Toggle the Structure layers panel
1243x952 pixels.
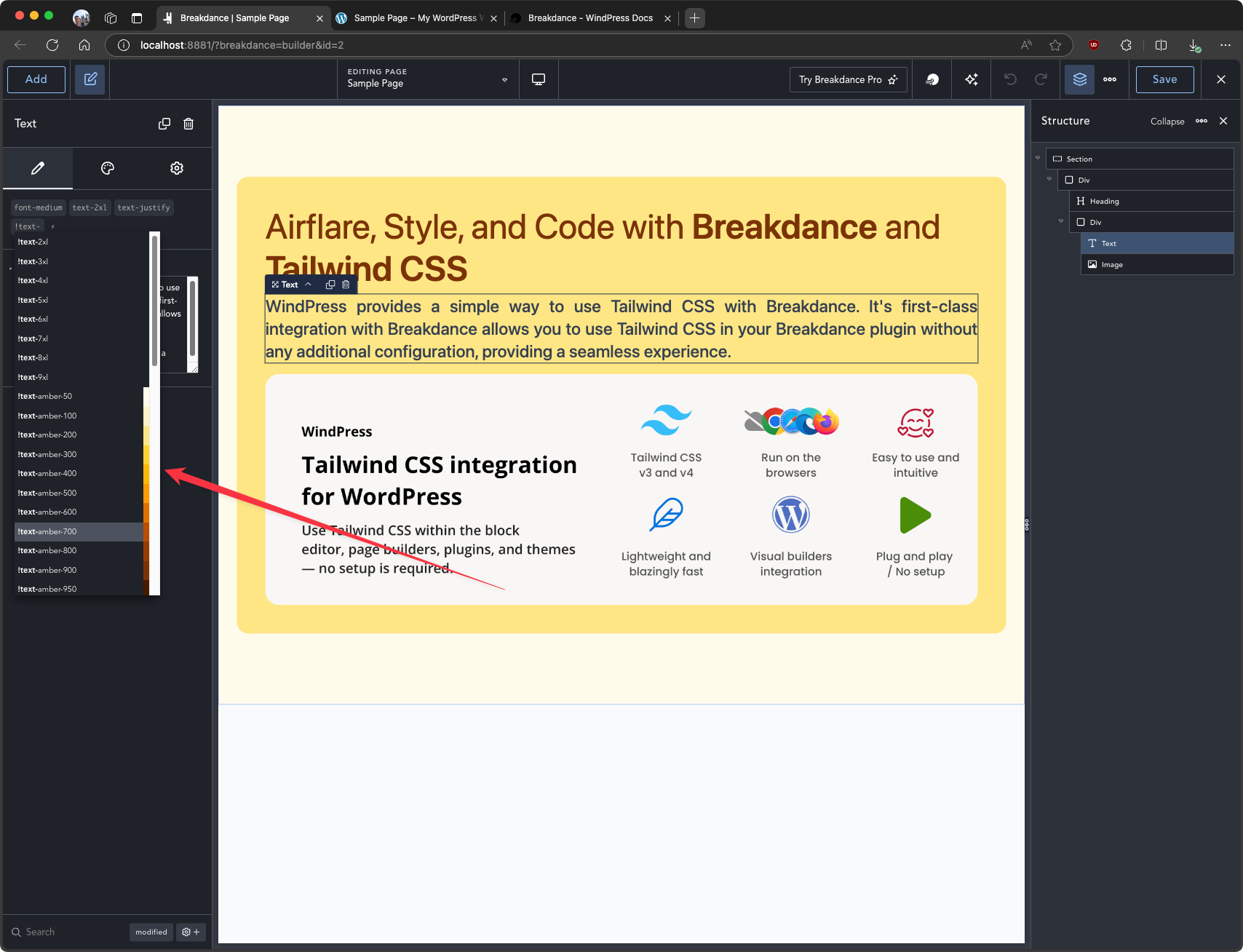click(x=1079, y=79)
